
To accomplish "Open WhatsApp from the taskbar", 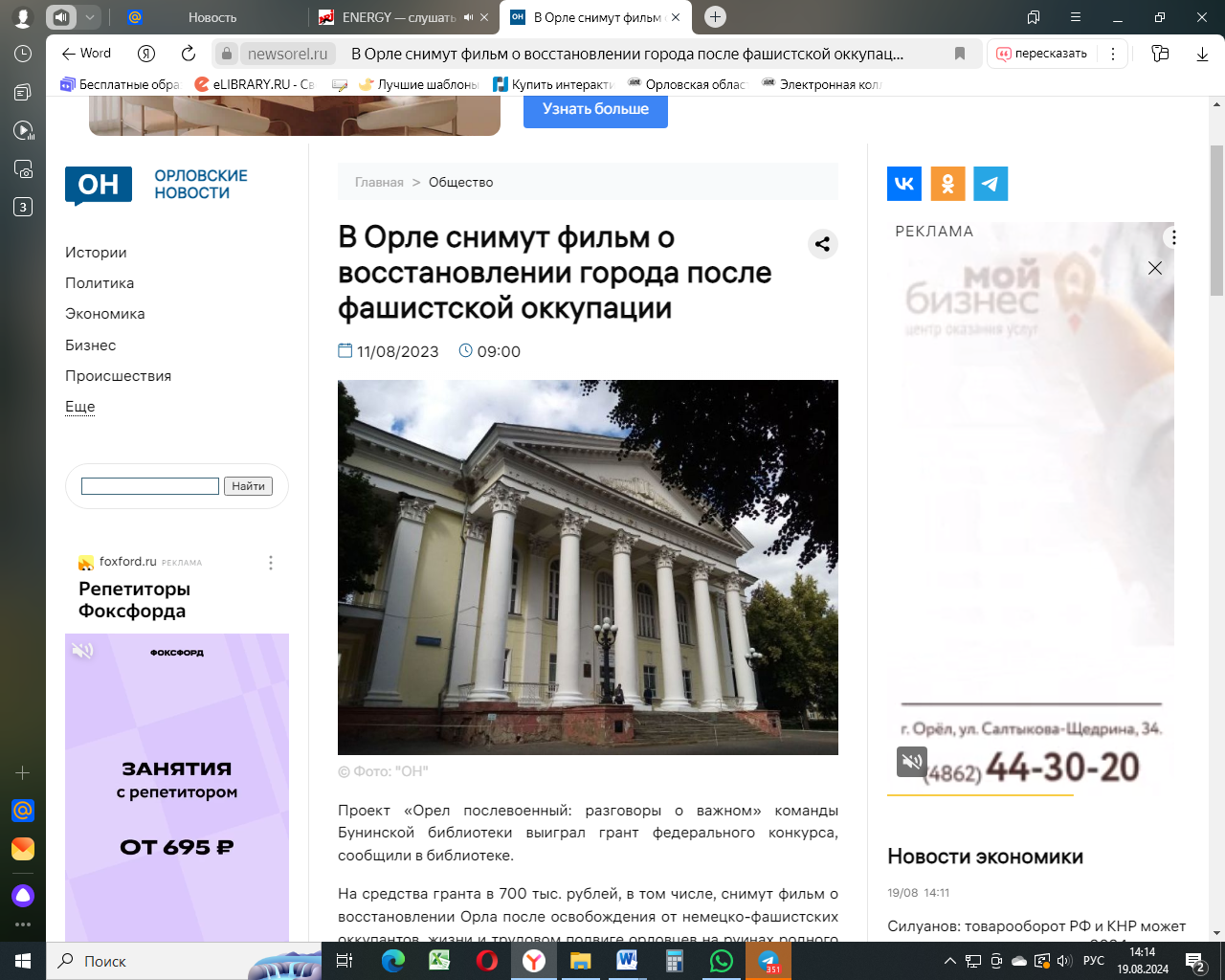I will [x=721, y=961].
